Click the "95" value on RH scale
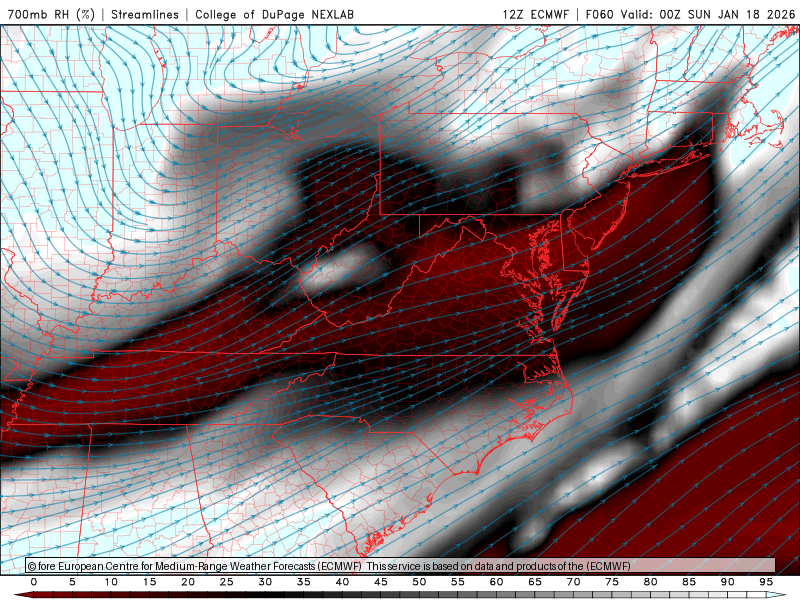The width and height of the screenshot is (800, 600). pos(766,582)
